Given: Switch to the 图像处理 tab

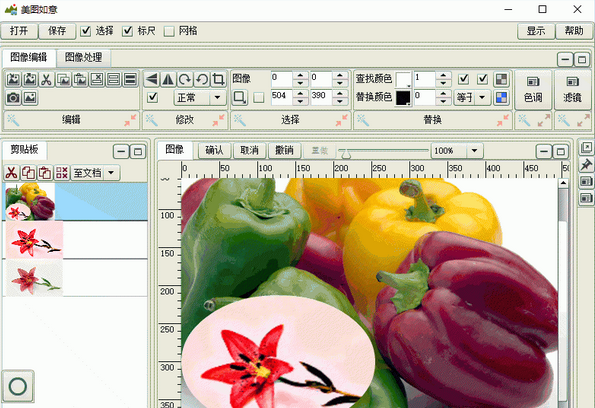Looking at the screenshot, I should [x=83, y=57].
